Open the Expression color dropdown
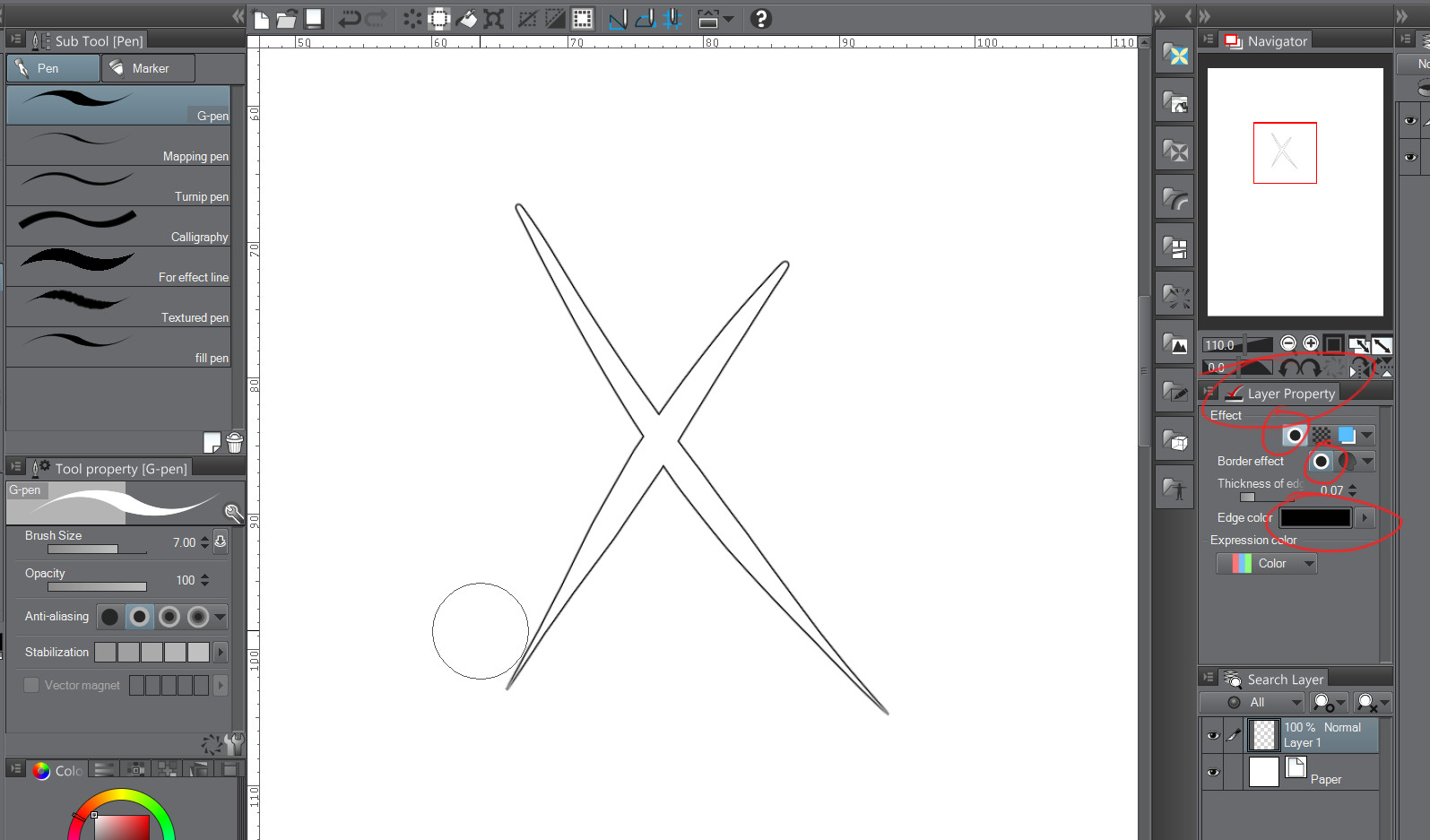Viewport: 1430px width, 840px height. click(x=1266, y=563)
